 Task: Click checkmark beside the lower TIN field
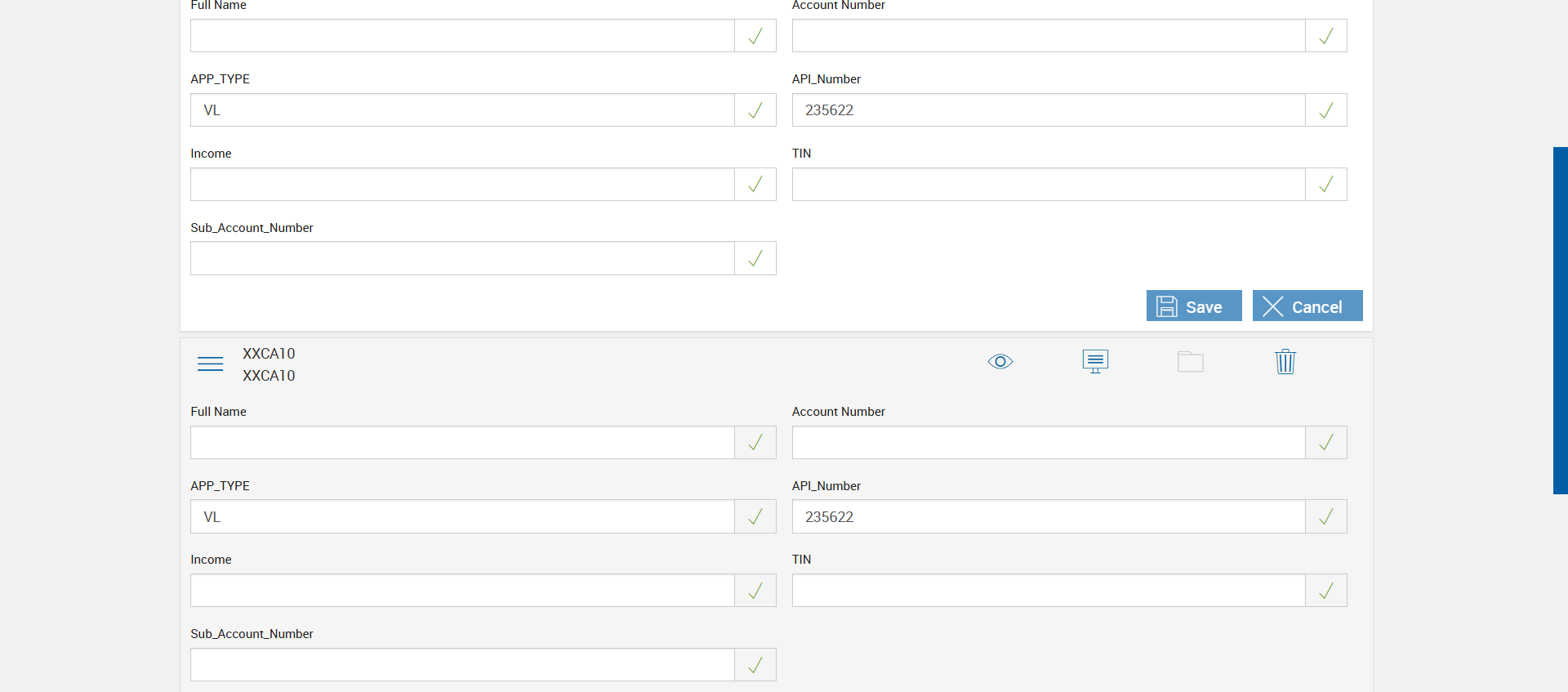coord(1325,591)
